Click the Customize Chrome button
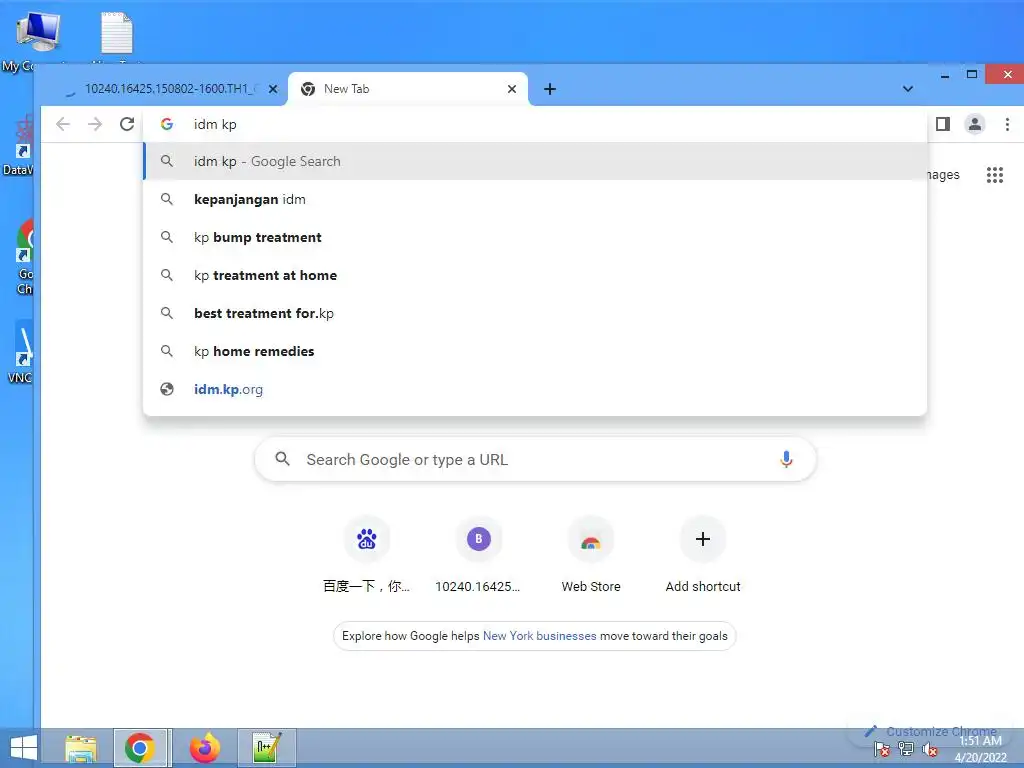Screen dimensions: 1024x768 [x=932, y=731]
